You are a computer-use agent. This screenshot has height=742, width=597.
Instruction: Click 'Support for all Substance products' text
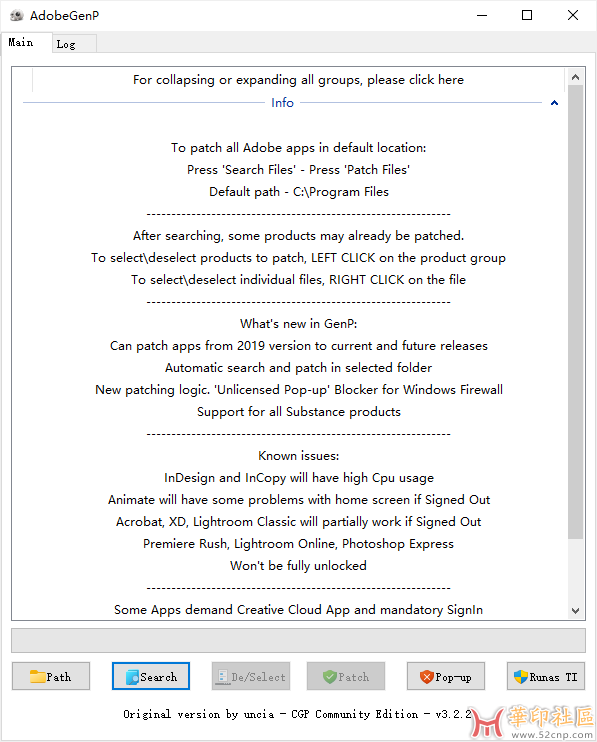298,412
